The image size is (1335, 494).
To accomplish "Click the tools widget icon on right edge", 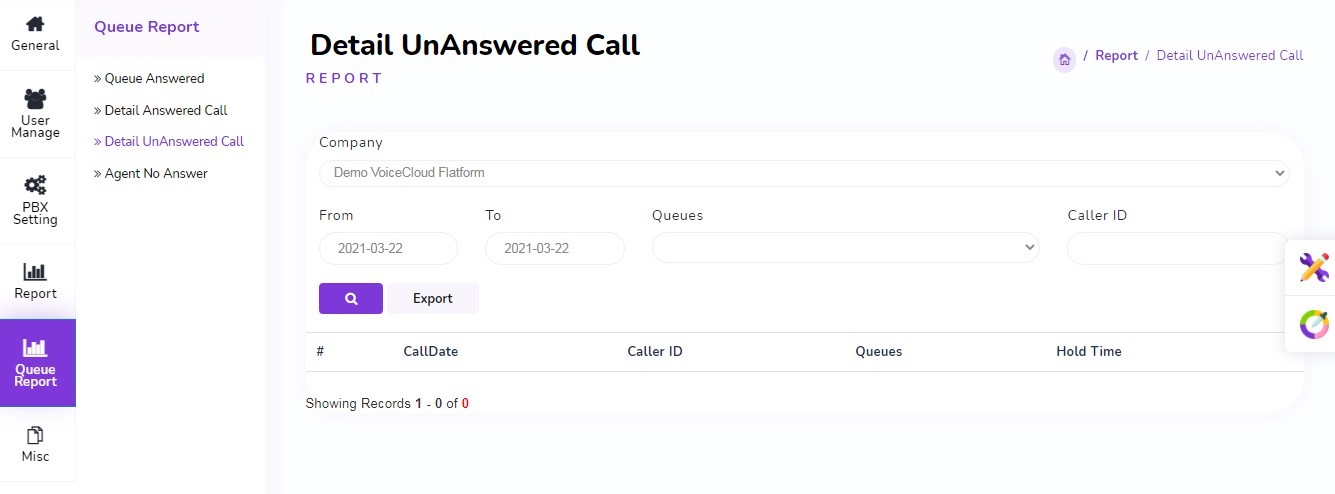I will click(x=1313, y=267).
